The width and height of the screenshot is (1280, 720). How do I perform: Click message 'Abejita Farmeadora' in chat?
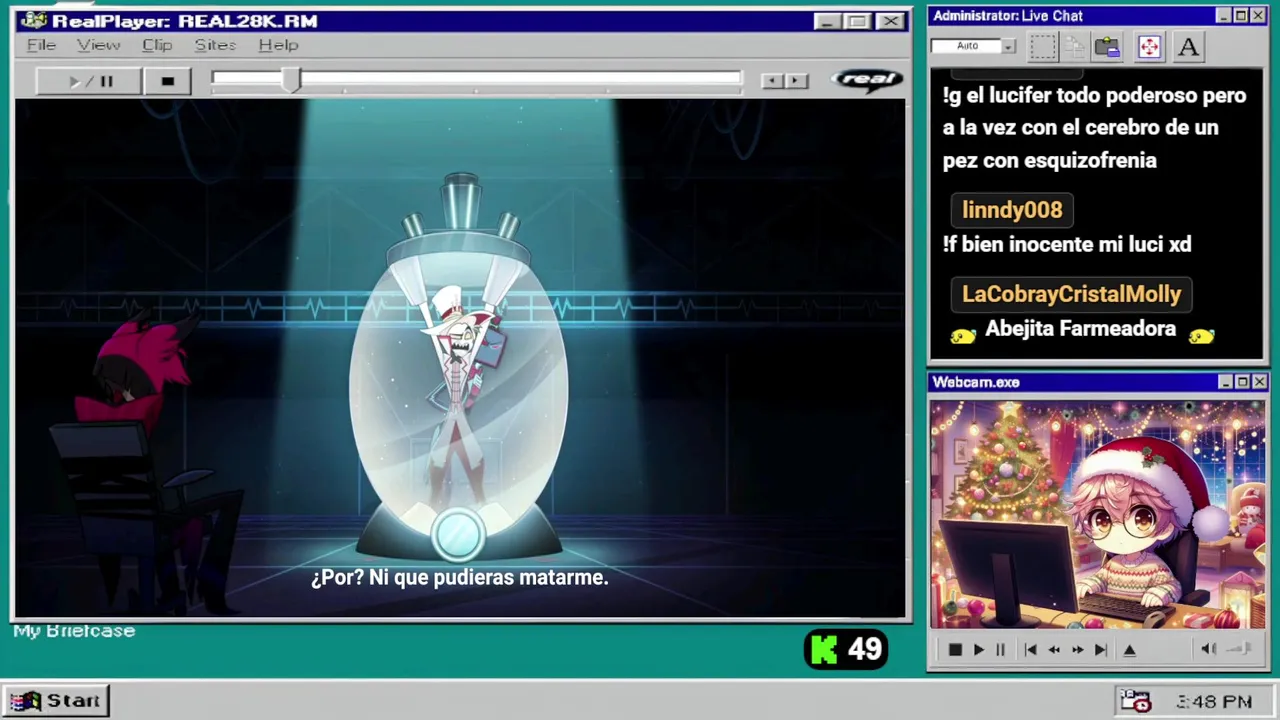(1080, 328)
